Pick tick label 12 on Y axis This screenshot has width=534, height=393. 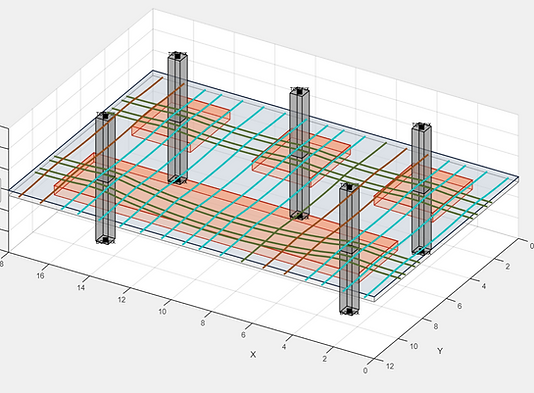[x=390, y=366]
